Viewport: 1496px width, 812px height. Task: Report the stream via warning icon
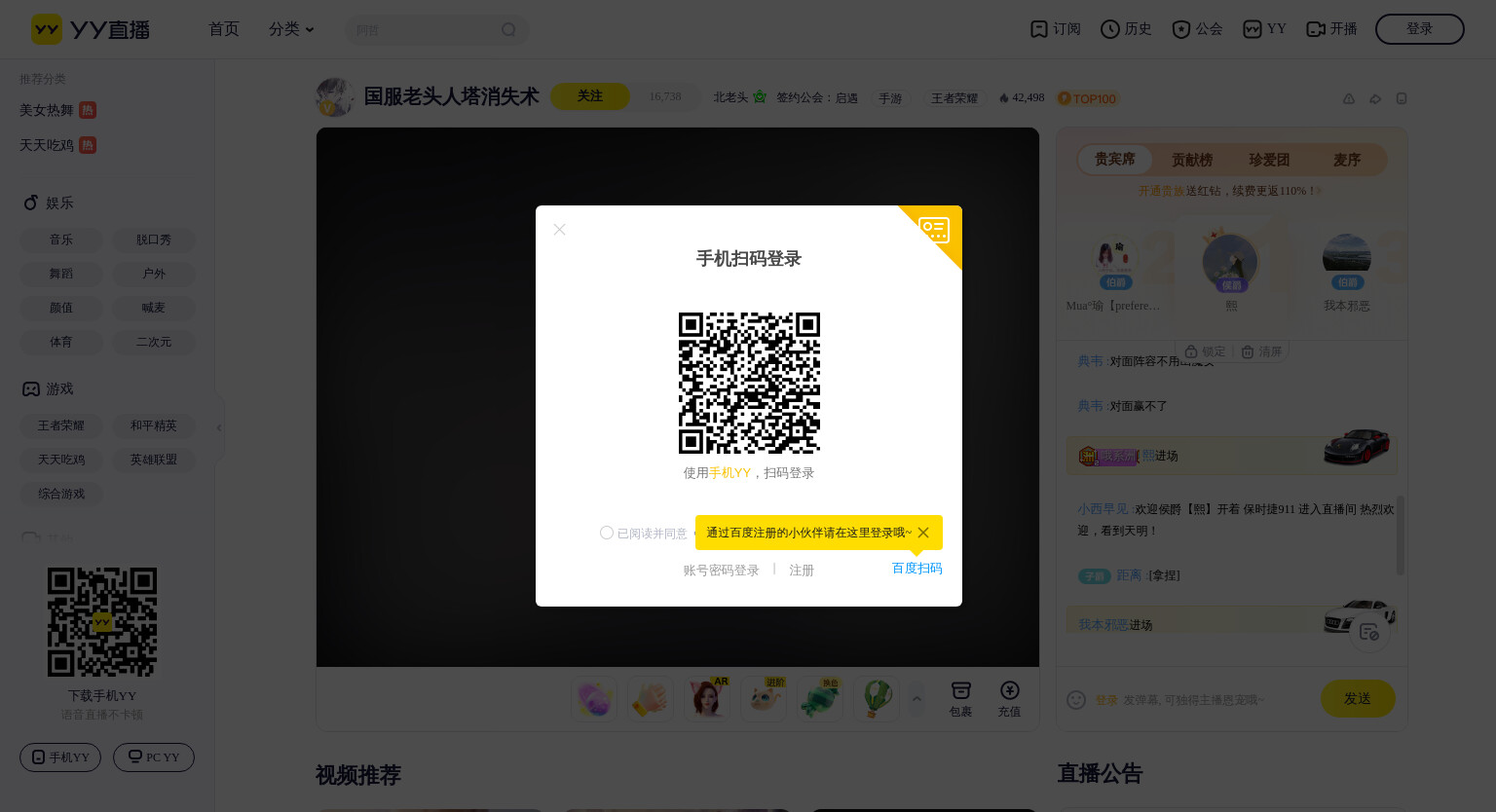click(x=1349, y=98)
